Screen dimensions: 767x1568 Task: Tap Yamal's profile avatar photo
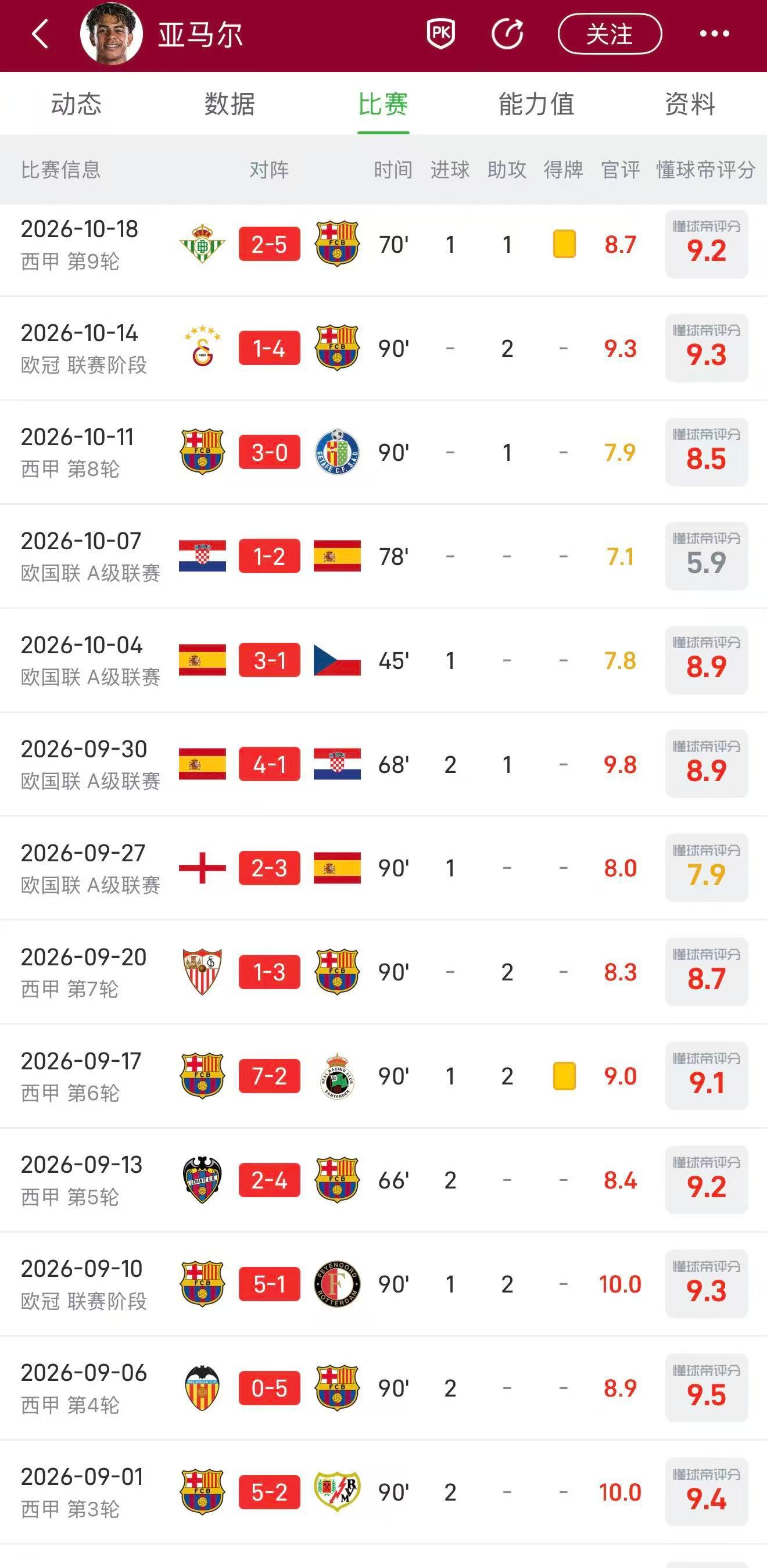click(112, 34)
